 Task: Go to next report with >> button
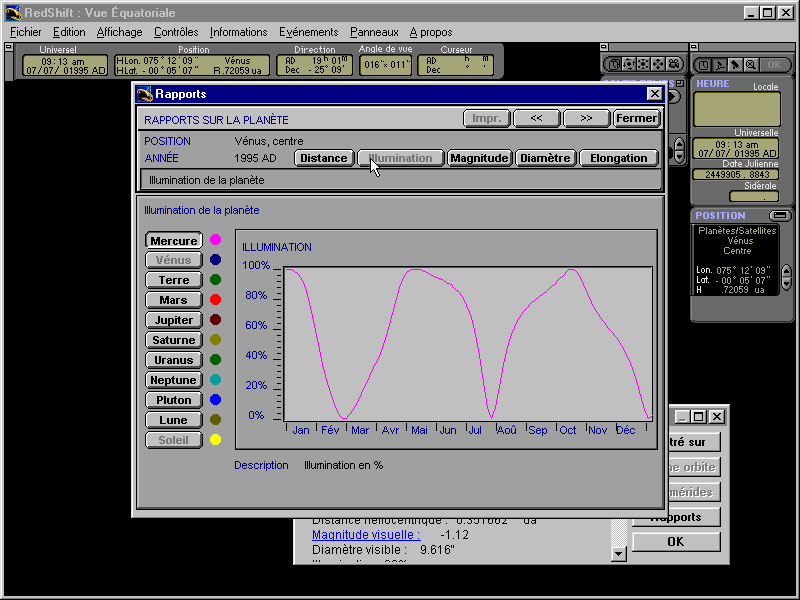586,118
